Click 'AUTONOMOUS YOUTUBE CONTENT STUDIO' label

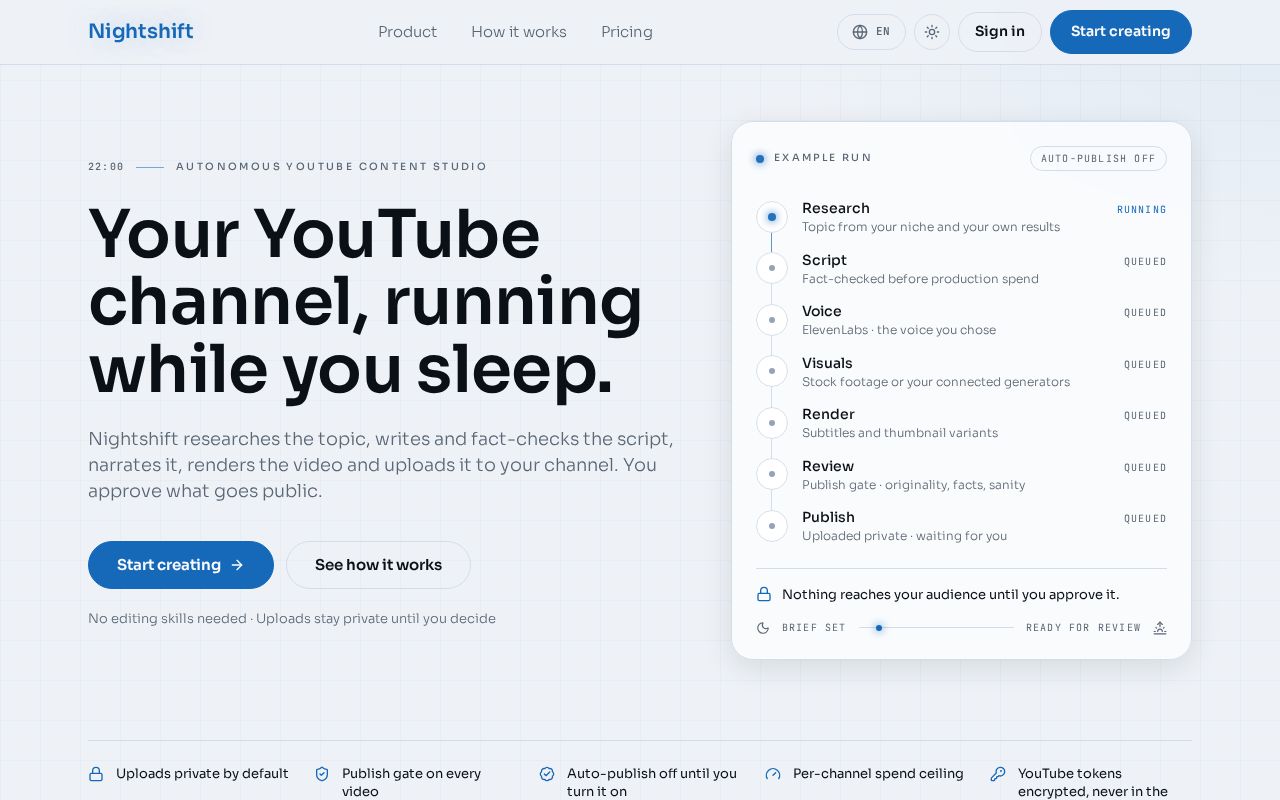pos(332,167)
